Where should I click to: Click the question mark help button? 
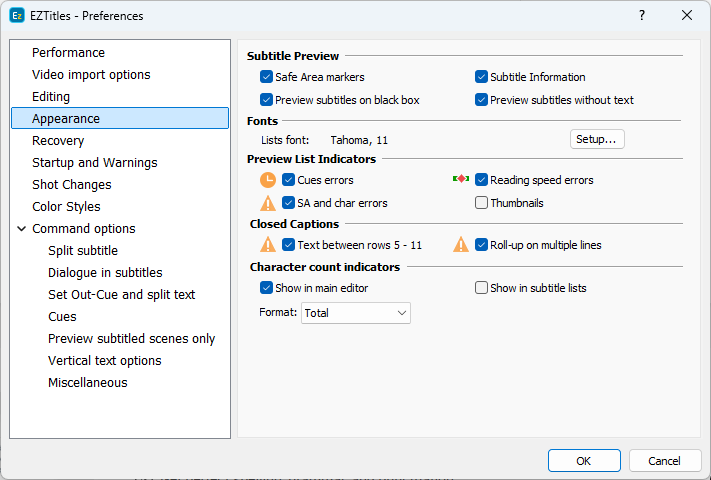pos(642,15)
